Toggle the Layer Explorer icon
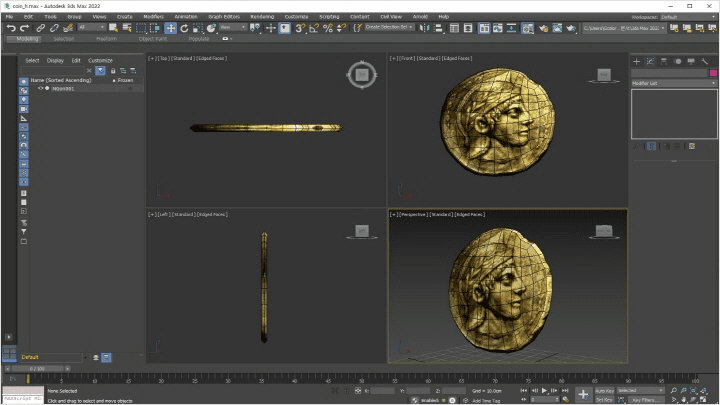The height and width of the screenshot is (405, 720). coord(468,28)
